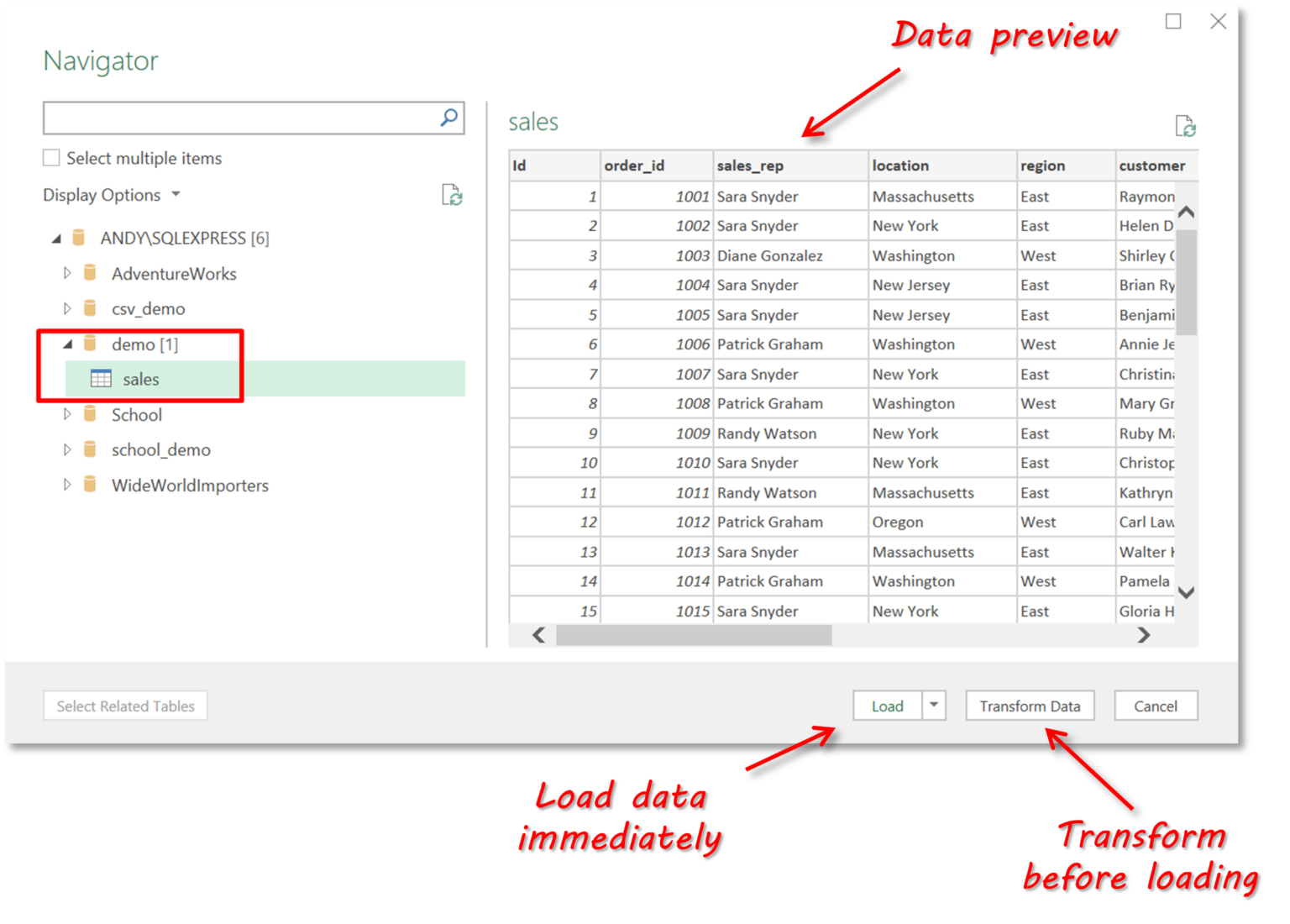Viewport: 1290px width, 924px height.
Task: Click the ANDY\SQLEXPRESS server database icon
Action: 79,238
